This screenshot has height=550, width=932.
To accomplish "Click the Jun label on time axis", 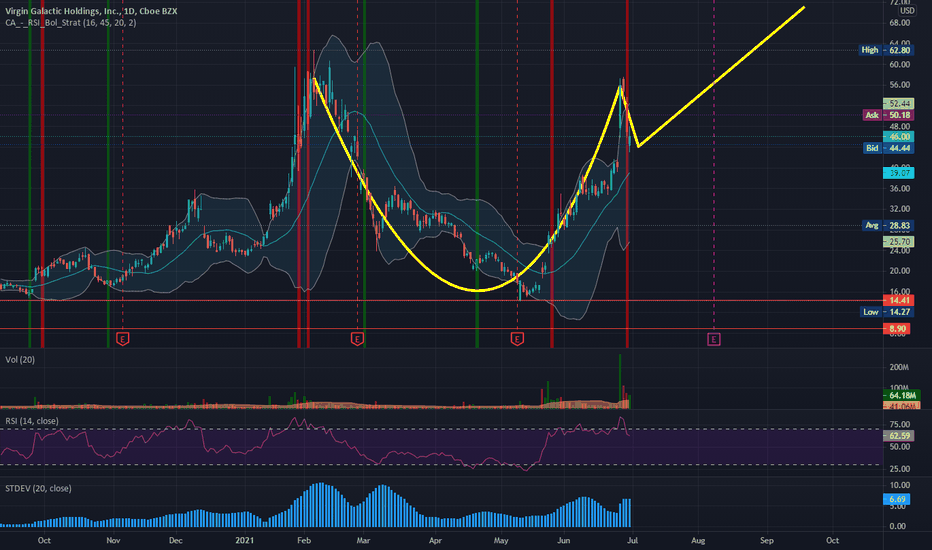I will [563, 540].
